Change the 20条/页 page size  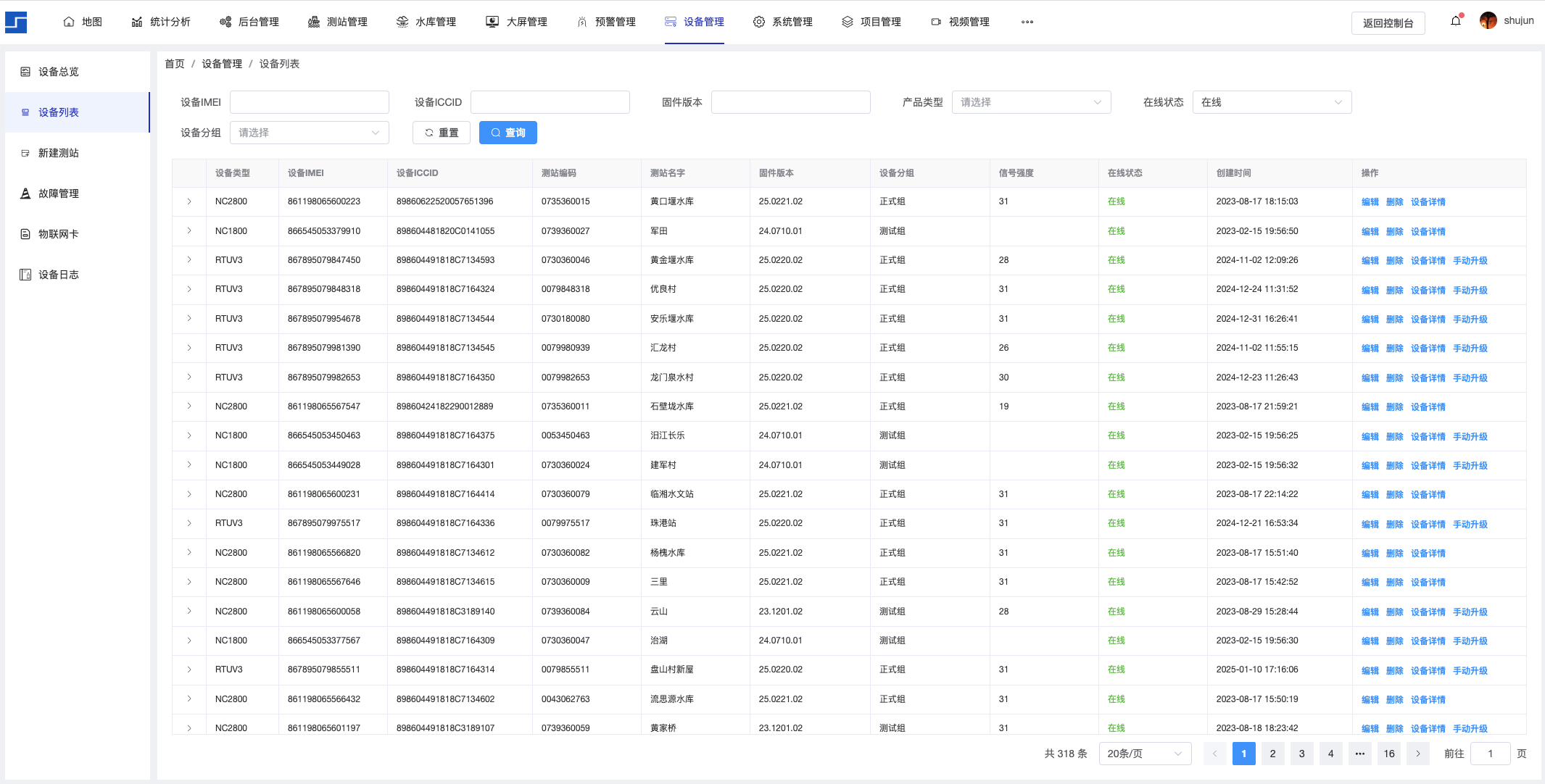coord(1144,754)
